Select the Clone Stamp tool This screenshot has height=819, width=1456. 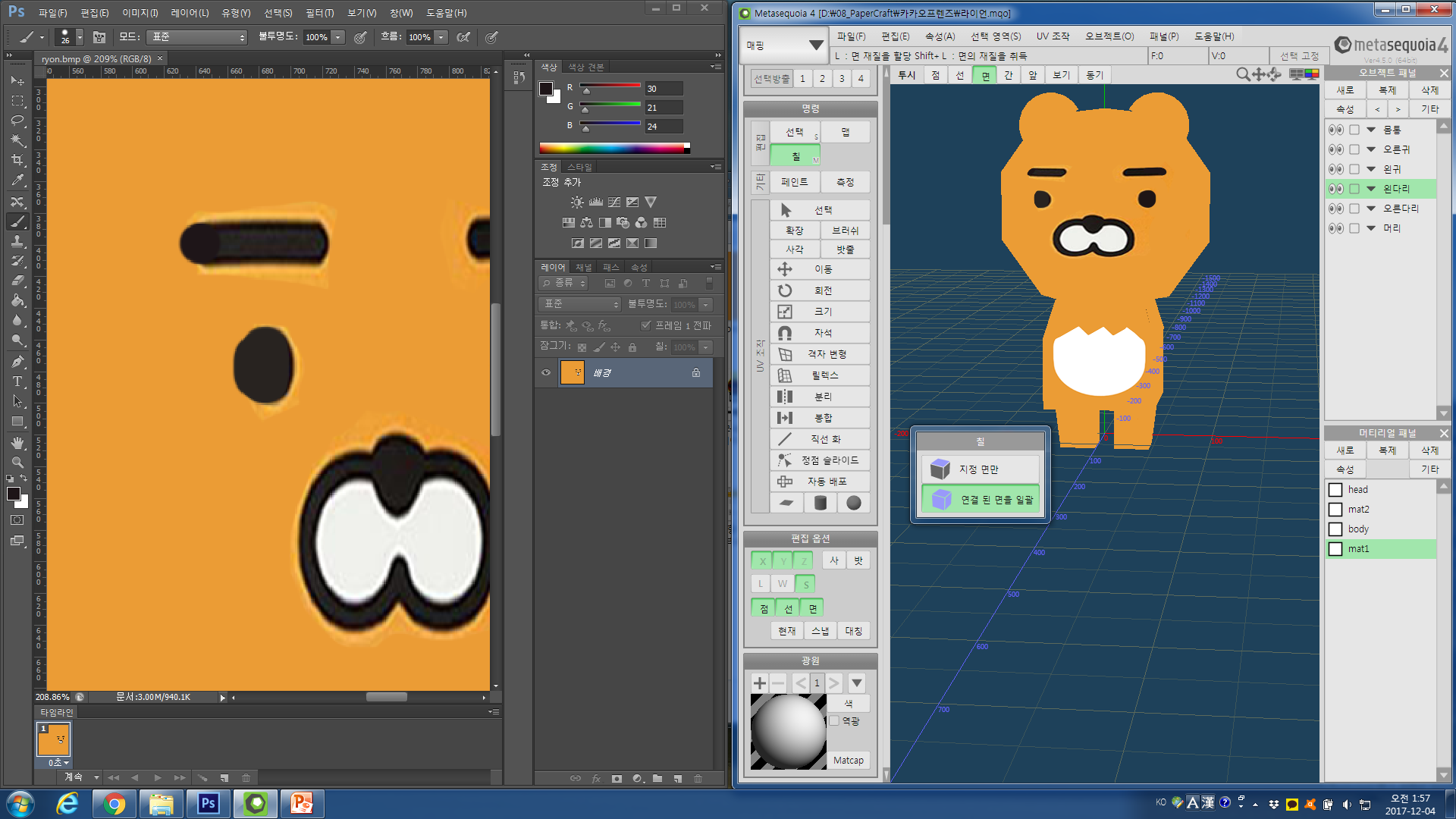point(17,241)
